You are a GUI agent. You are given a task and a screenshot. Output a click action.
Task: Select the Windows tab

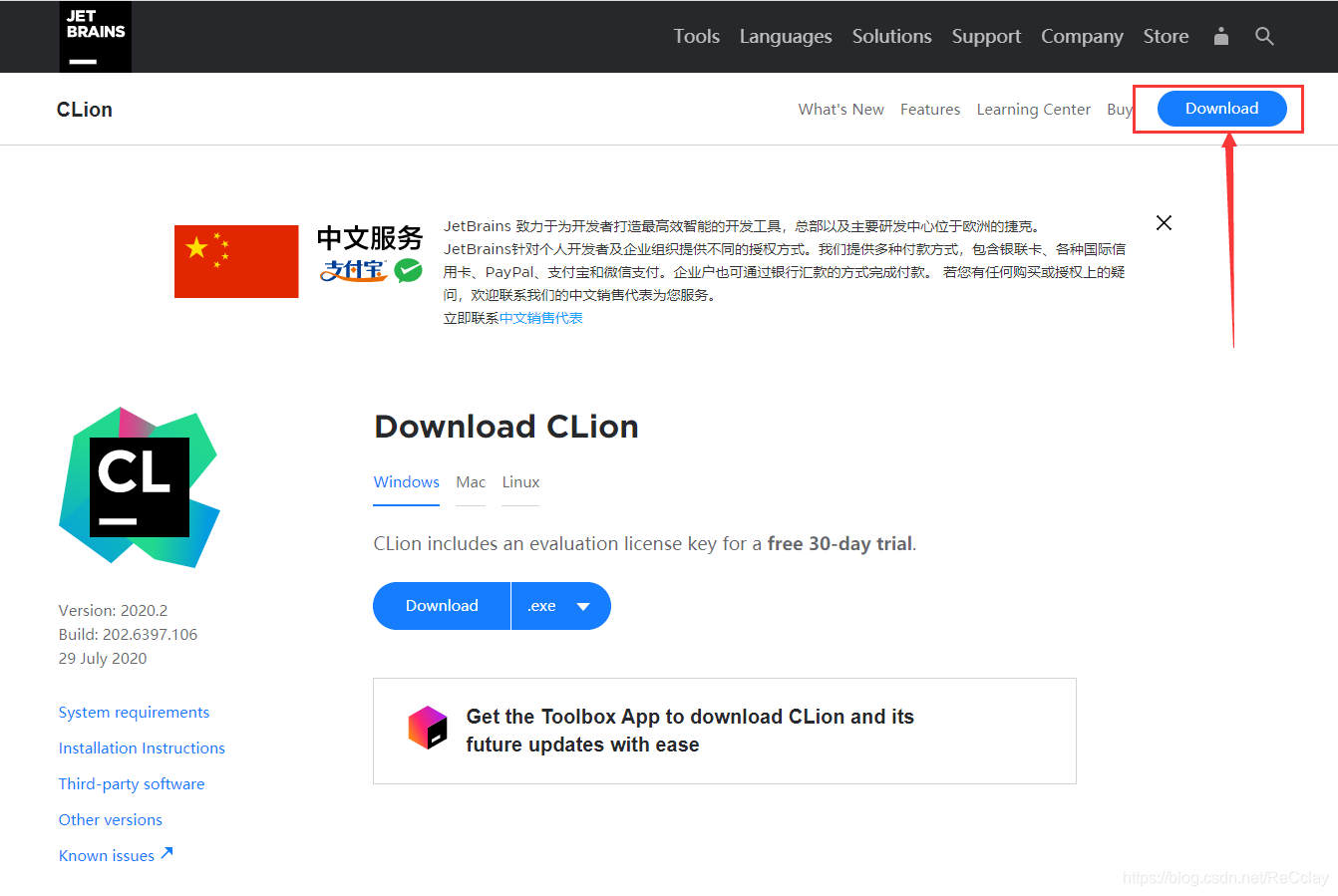pyautogui.click(x=406, y=482)
